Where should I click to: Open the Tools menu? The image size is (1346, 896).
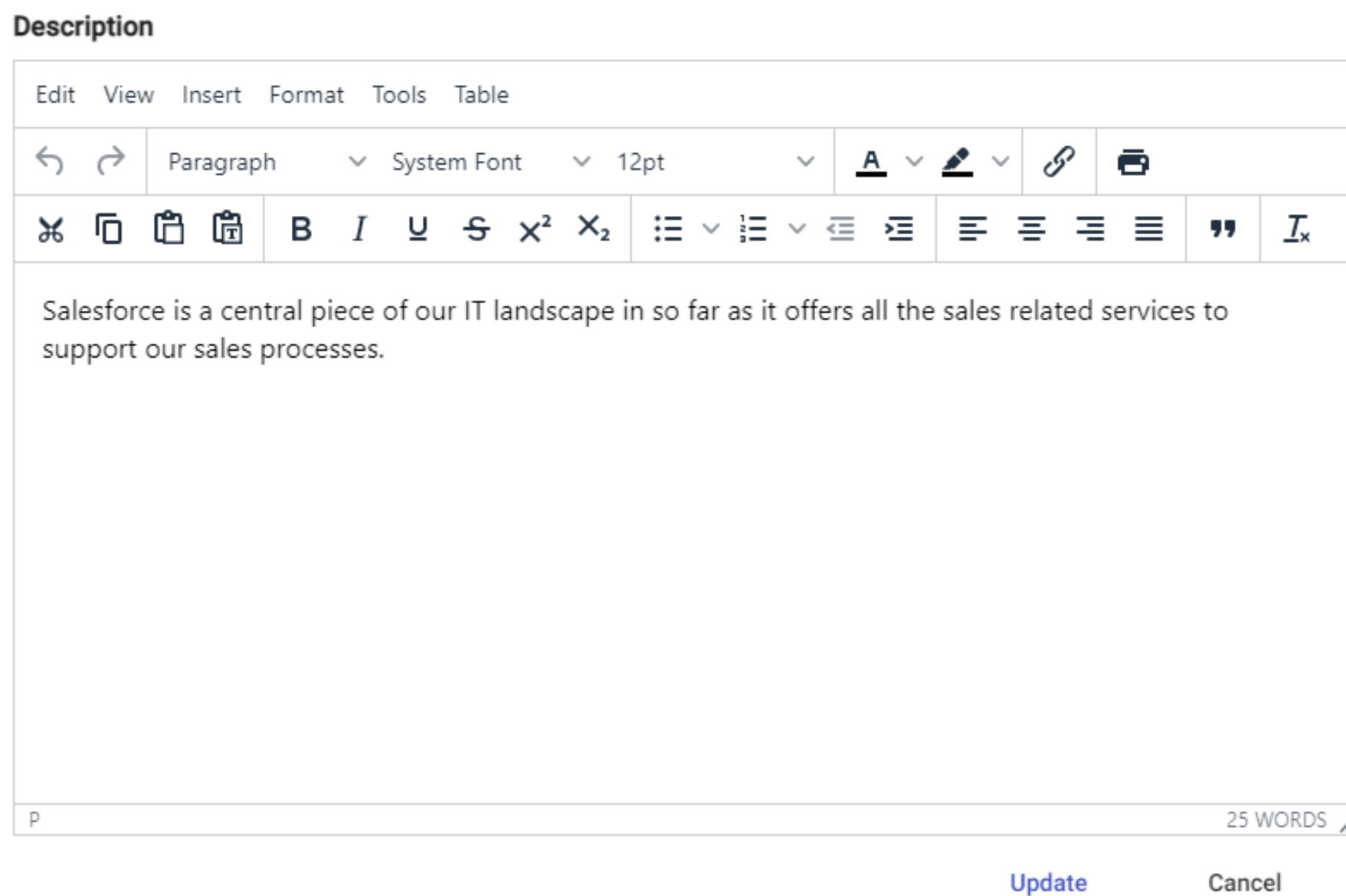(x=399, y=95)
